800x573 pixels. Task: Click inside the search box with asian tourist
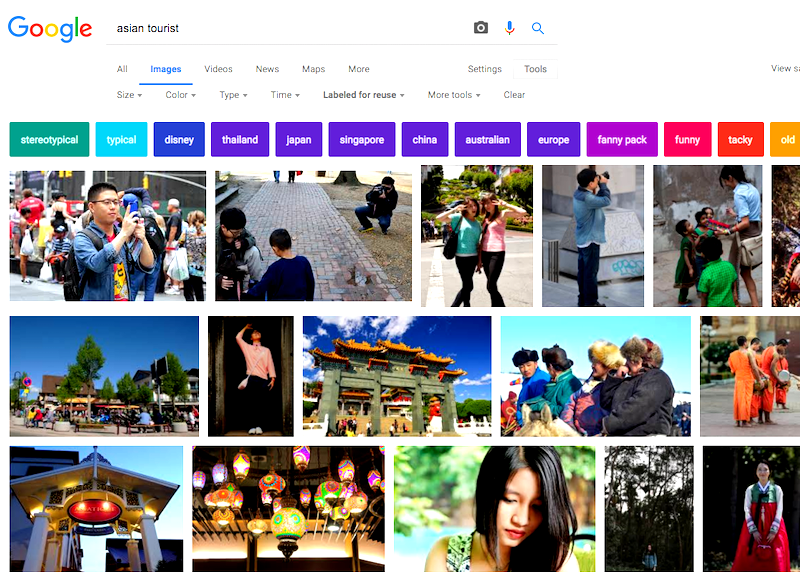click(x=290, y=28)
